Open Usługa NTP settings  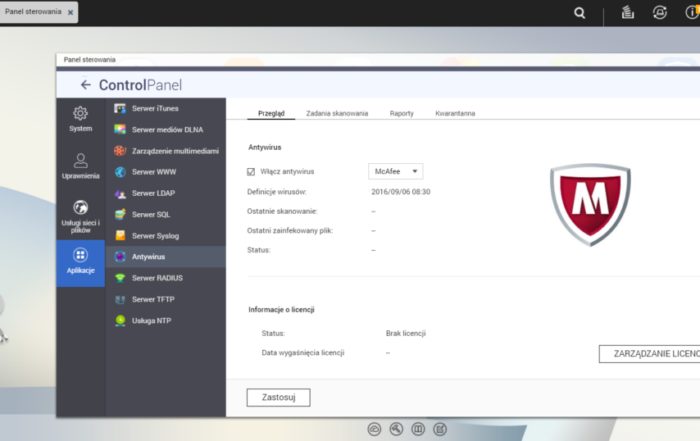[166, 320]
